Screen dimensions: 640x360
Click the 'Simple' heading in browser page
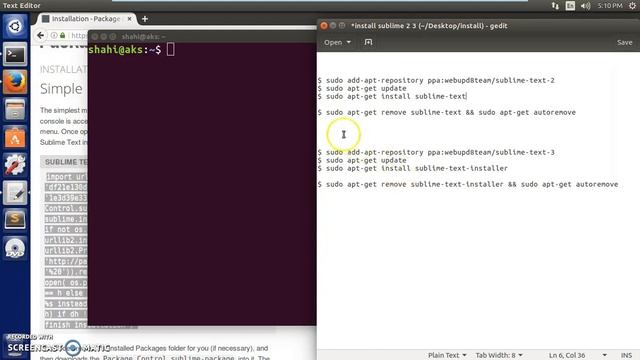[x=61, y=89]
